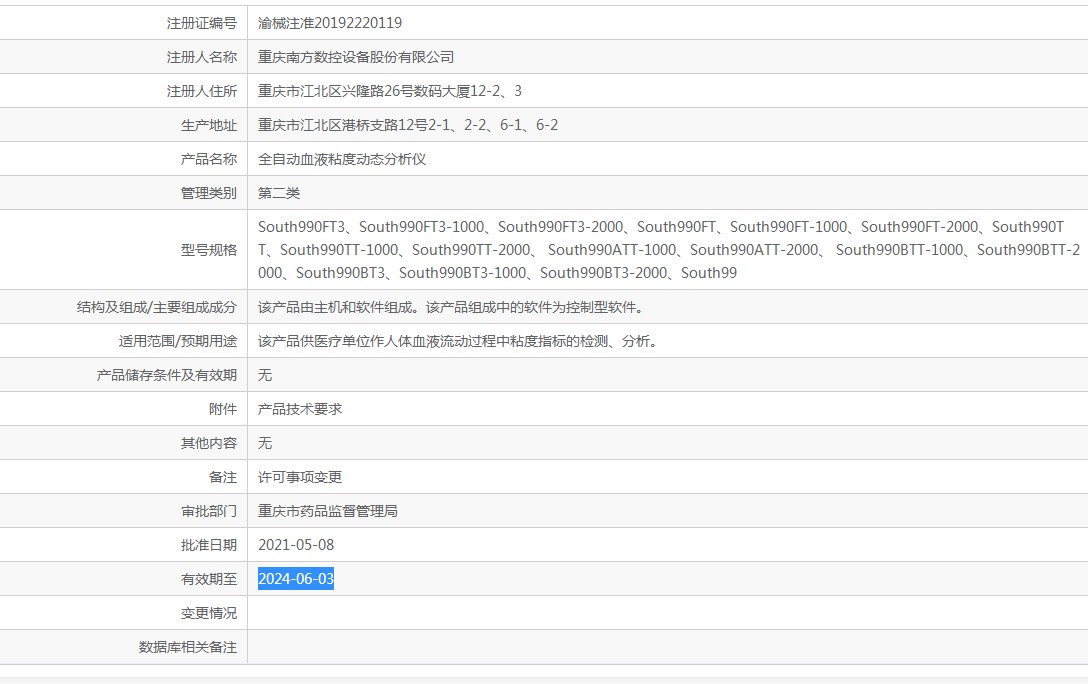1088x684 pixels.
Task: Click the 生产地址 label
Action: [x=208, y=125]
